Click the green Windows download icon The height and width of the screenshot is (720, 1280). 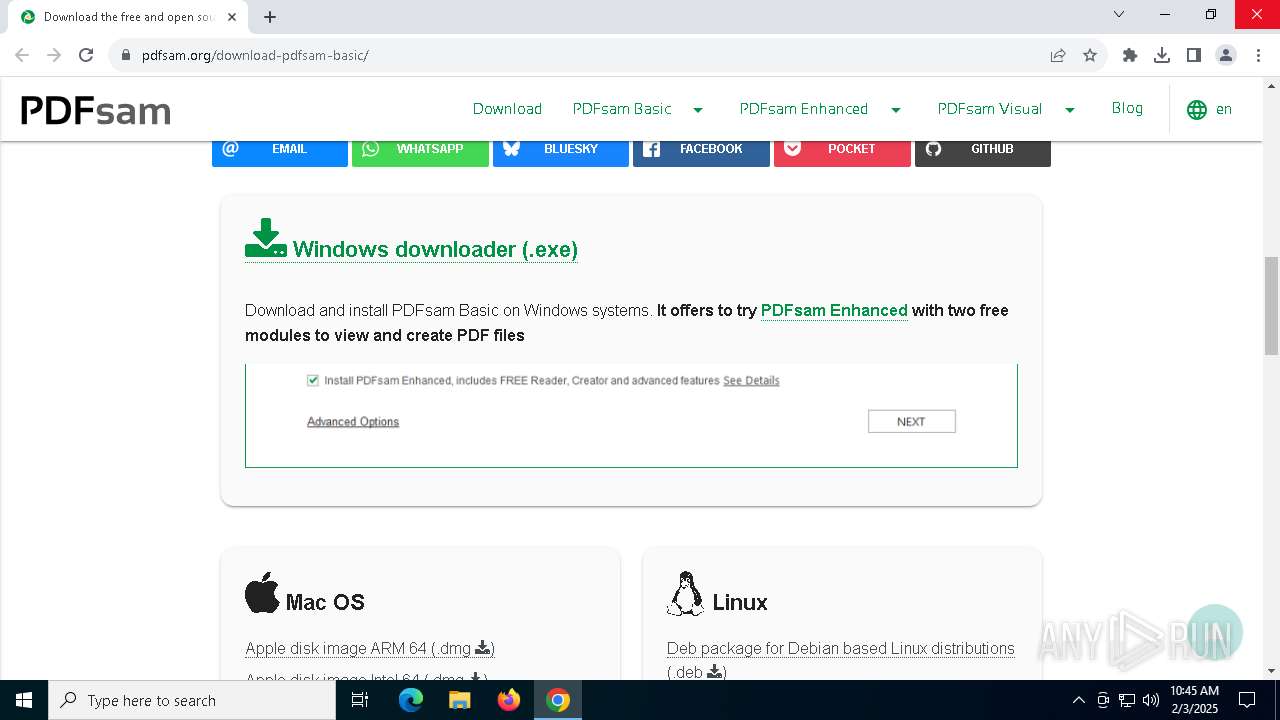point(265,238)
